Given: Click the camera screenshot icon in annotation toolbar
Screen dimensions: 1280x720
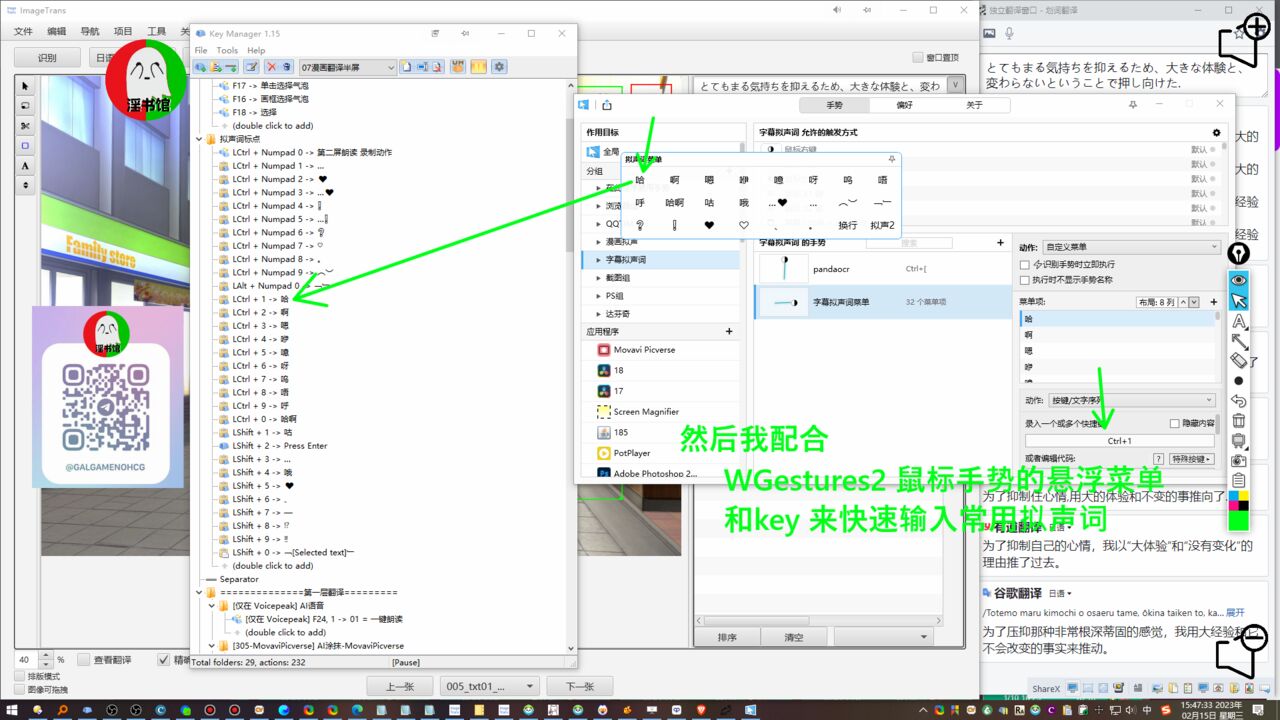Looking at the screenshot, I should (x=1238, y=461).
